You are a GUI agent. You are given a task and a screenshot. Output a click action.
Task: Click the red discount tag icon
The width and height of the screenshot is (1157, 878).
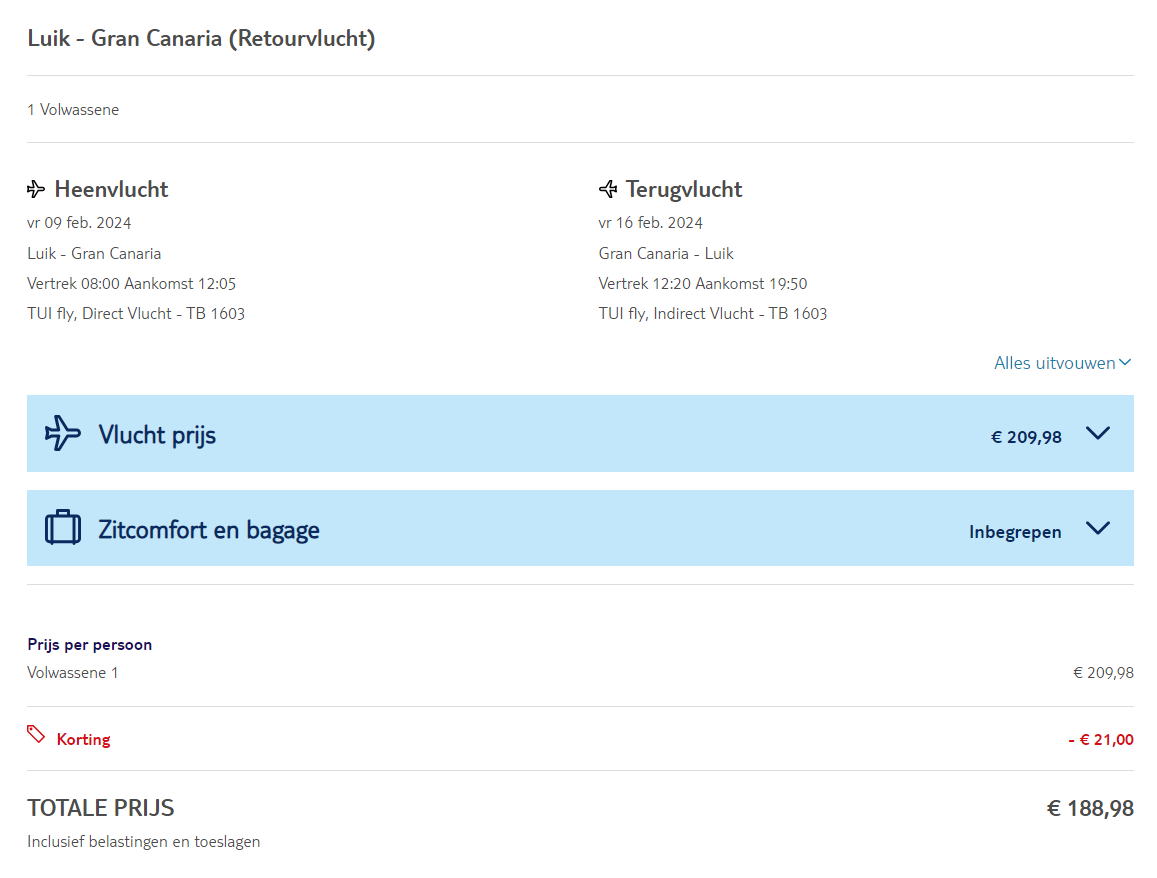36,735
